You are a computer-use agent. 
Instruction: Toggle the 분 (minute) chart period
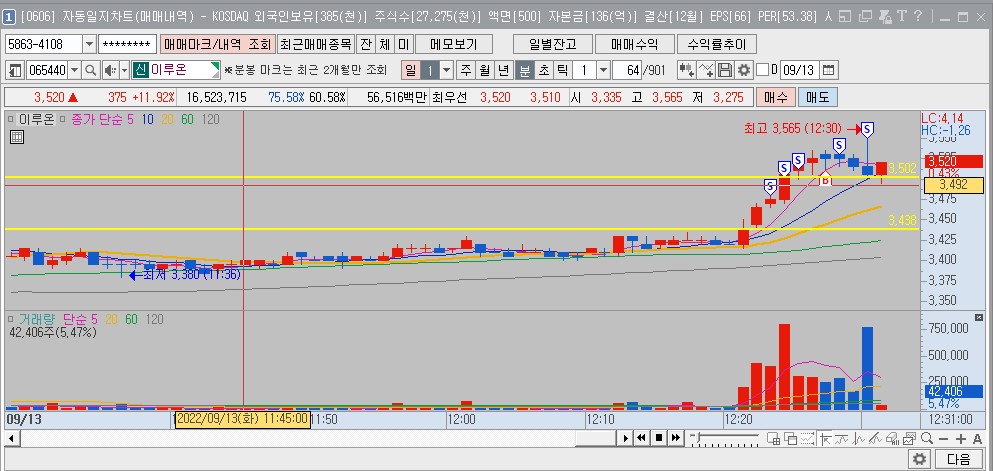point(524,70)
